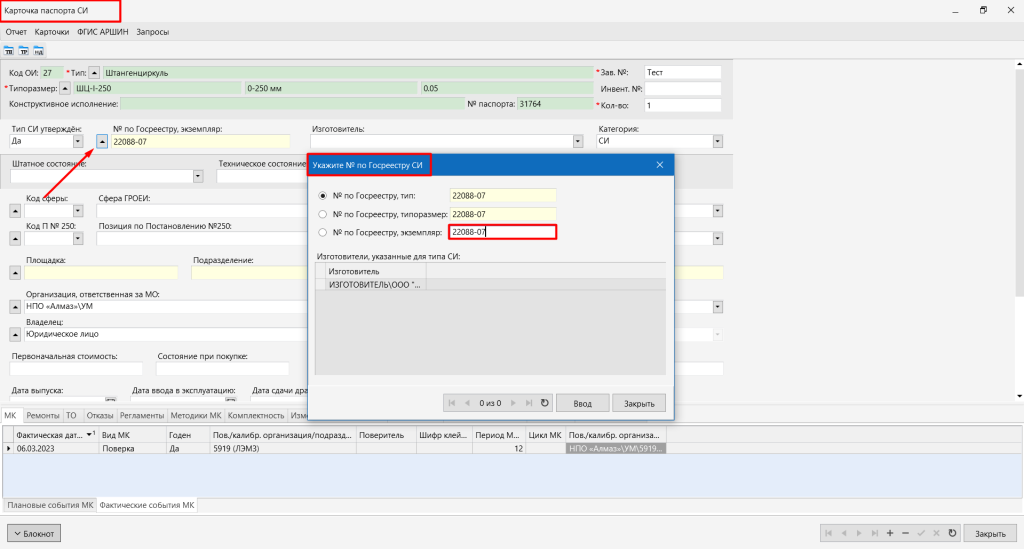1024x549 pixels.
Task: Select row 'ИЗГОТОВИТЕЛЬ\ООО' in manufacturers list
Action: [x=490, y=285]
